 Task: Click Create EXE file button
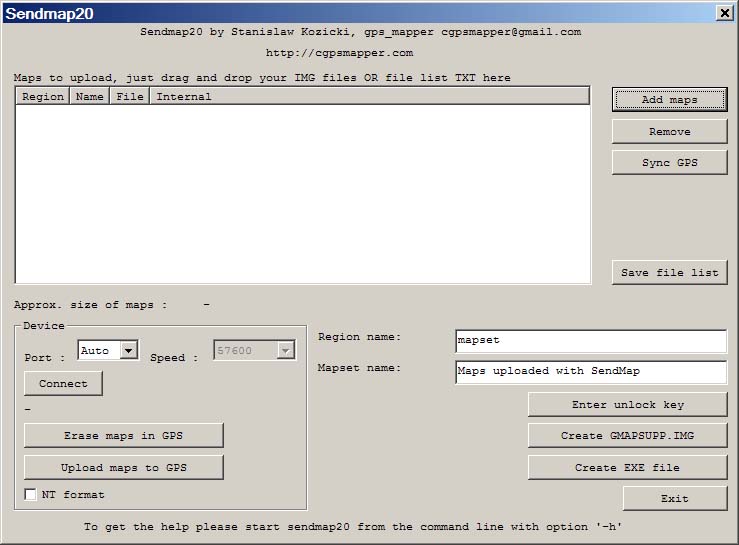coord(627,468)
